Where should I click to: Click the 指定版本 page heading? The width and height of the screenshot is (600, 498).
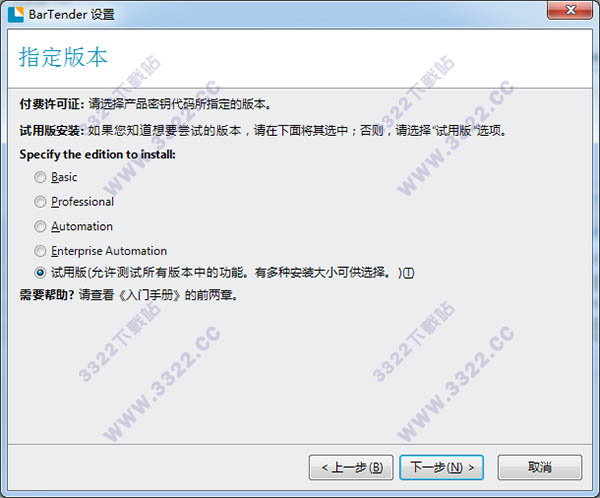point(63,57)
